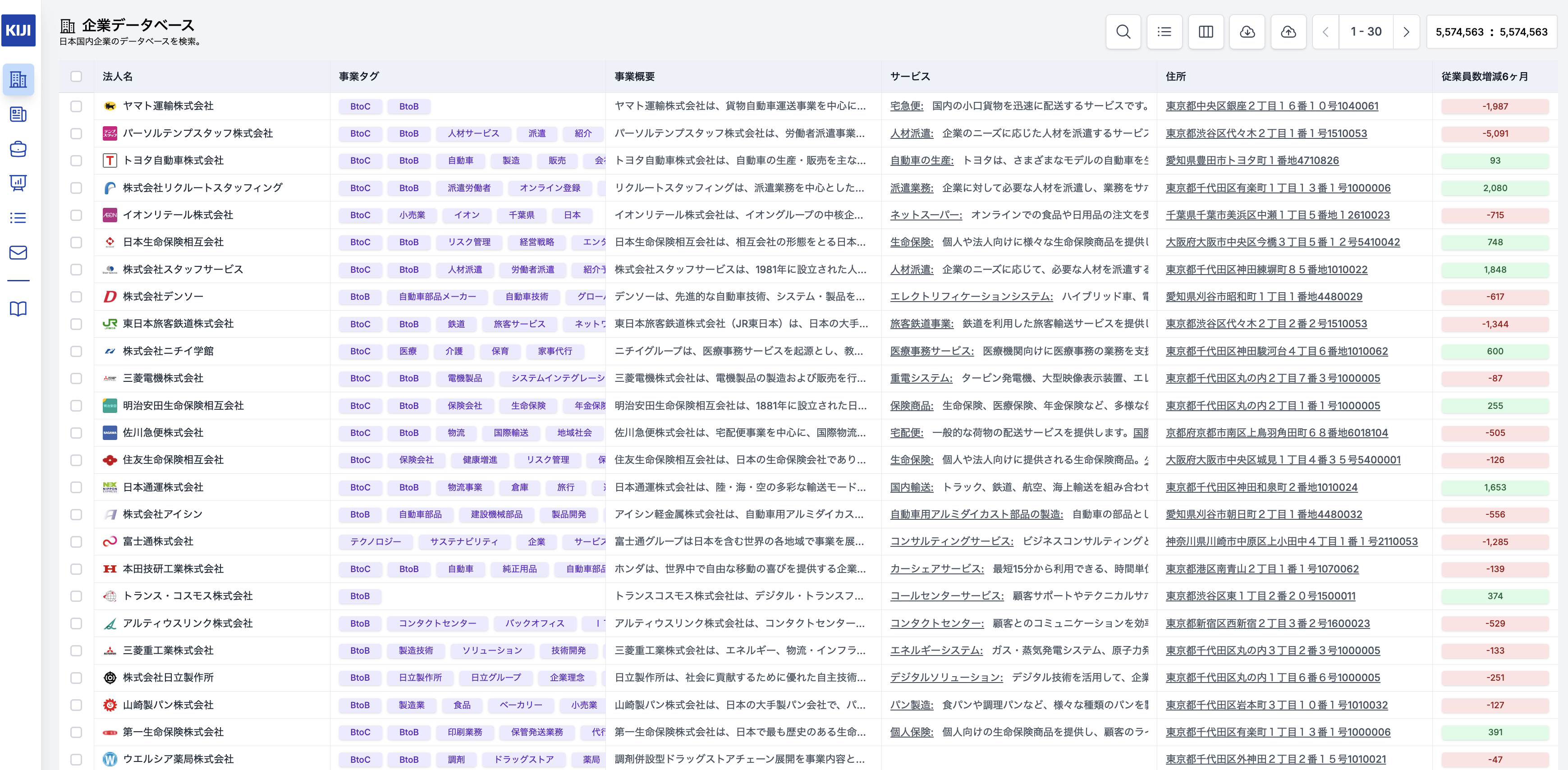Screen dimensions: 1568x770
Task: Click the KIJI logo
Action: click(18, 31)
